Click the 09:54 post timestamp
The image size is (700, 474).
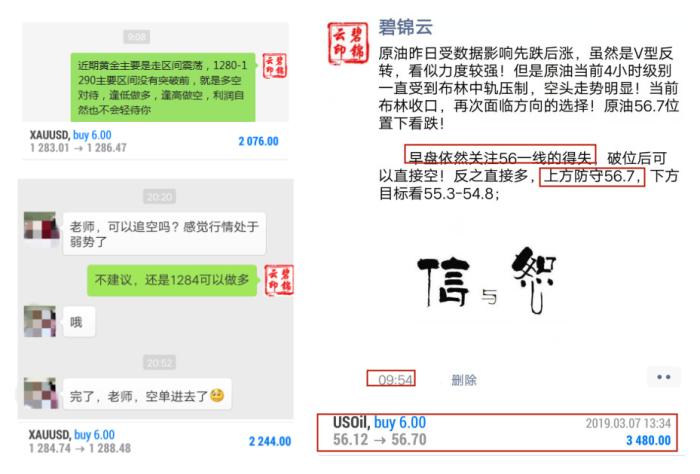(x=395, y=379)
